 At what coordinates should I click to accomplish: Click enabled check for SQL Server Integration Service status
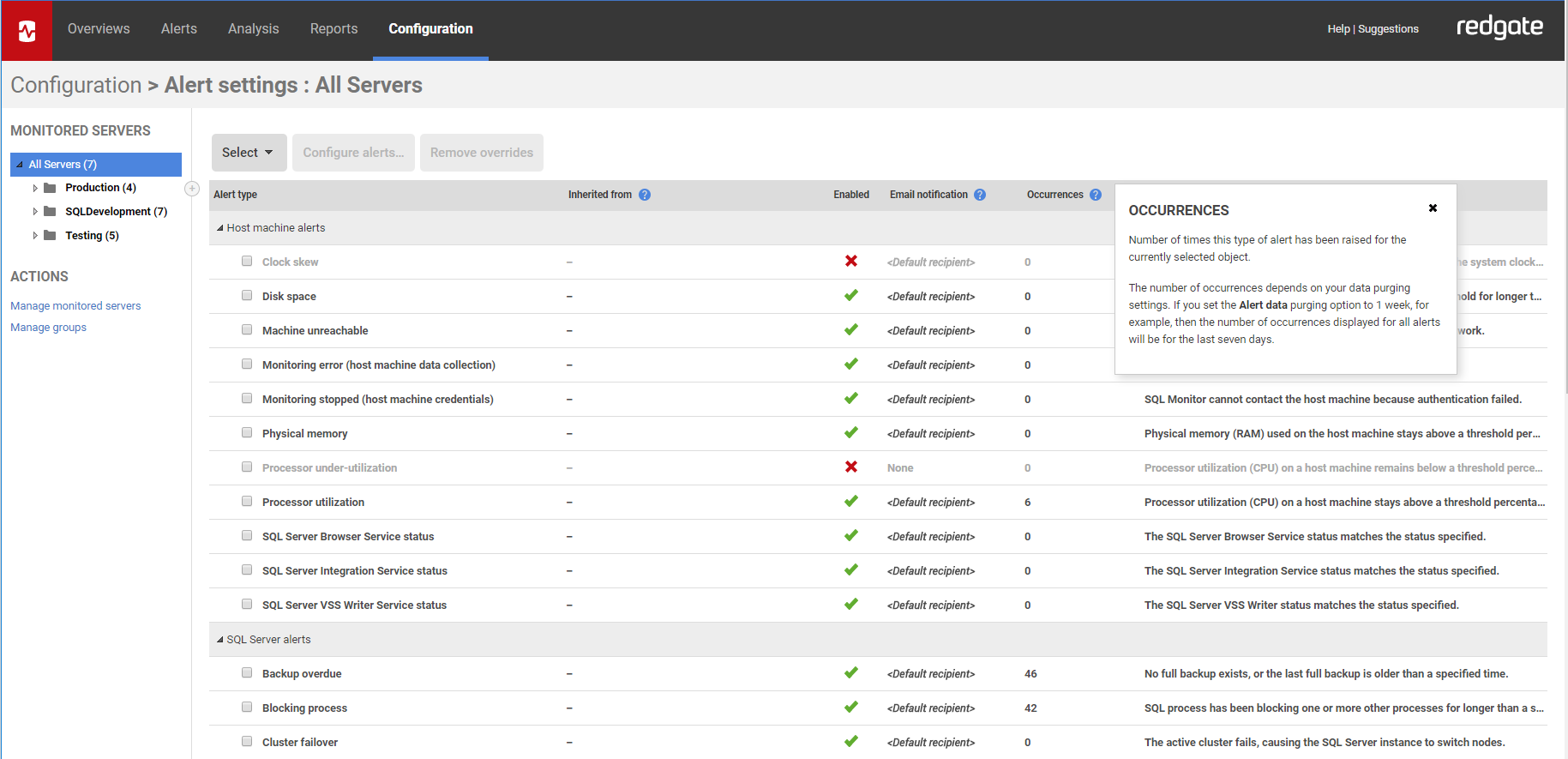pos(851,569)
